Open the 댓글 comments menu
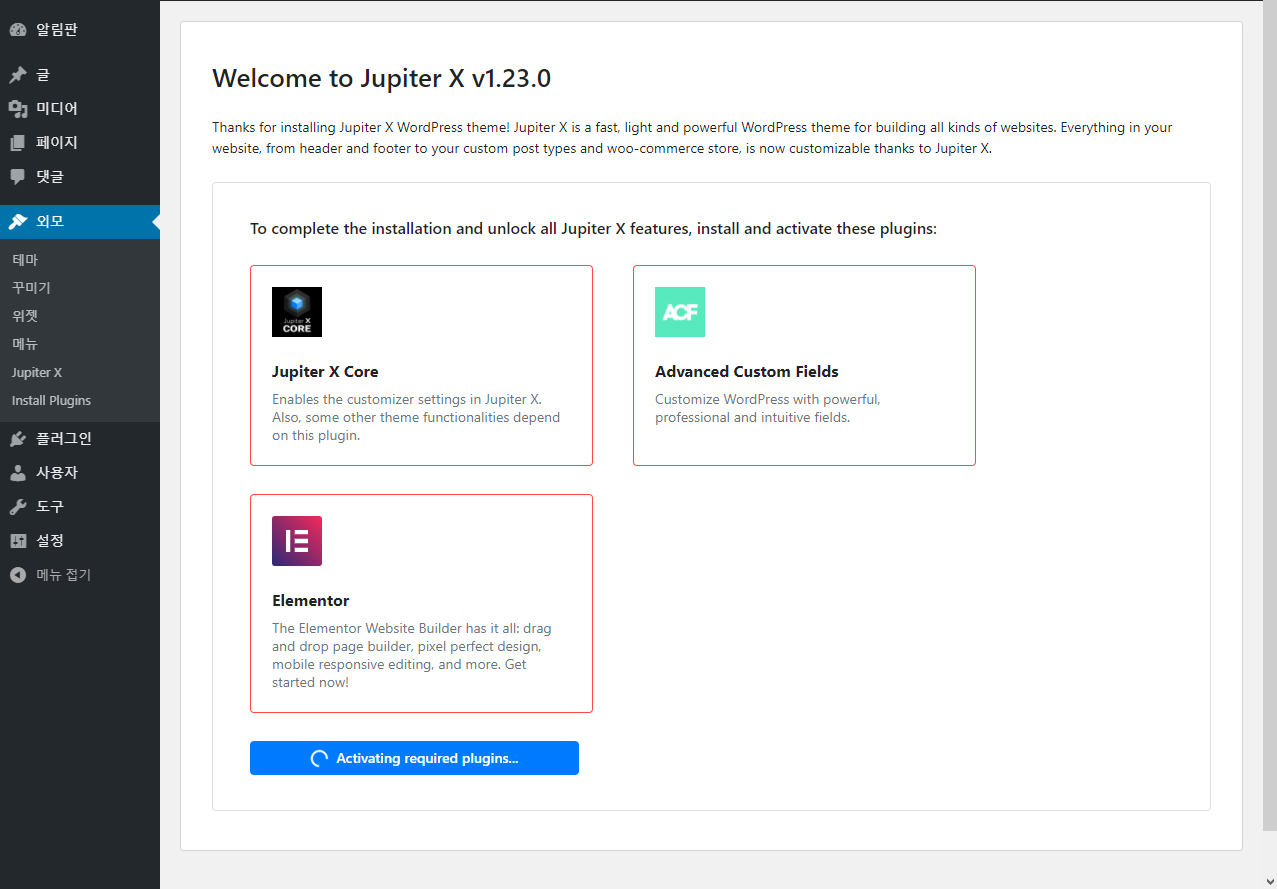The height and width of the screenshot is (889, 1277). 80,177
